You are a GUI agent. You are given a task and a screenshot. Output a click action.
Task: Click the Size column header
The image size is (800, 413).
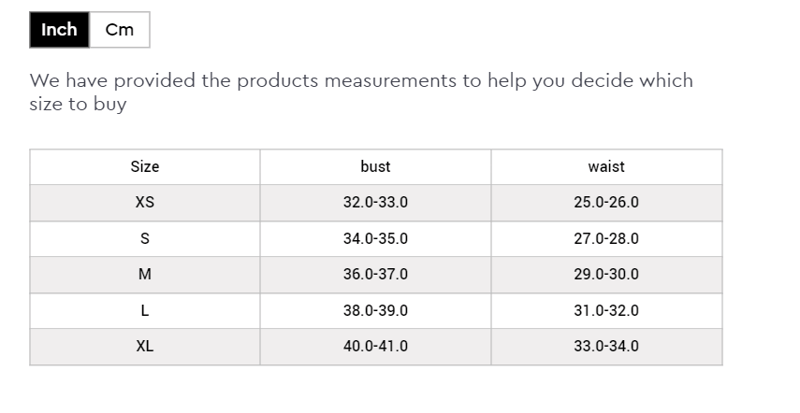pos(145,167)
